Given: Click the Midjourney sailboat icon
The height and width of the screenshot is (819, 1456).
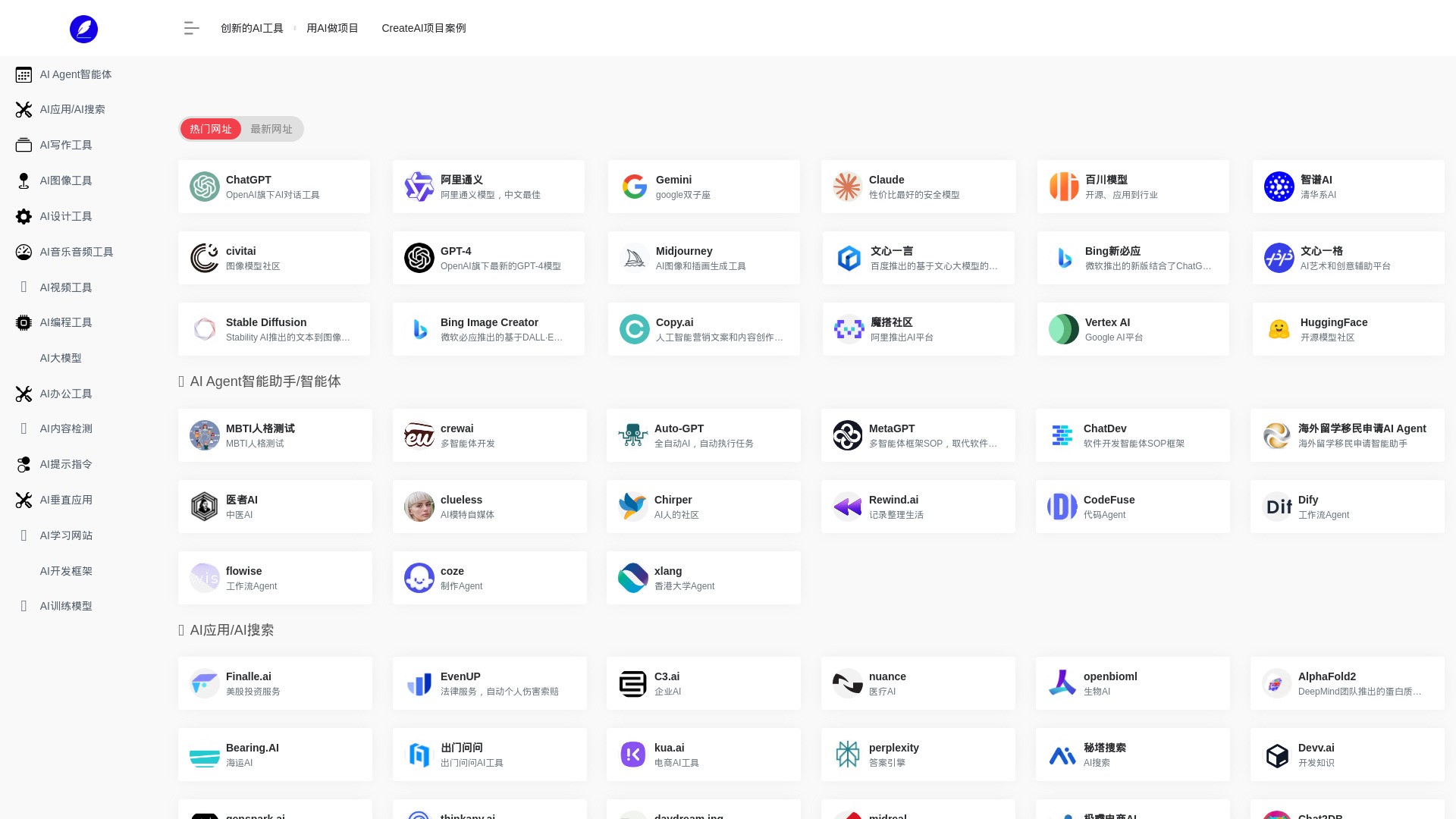Looking at the screenshot, I should 634,258.
